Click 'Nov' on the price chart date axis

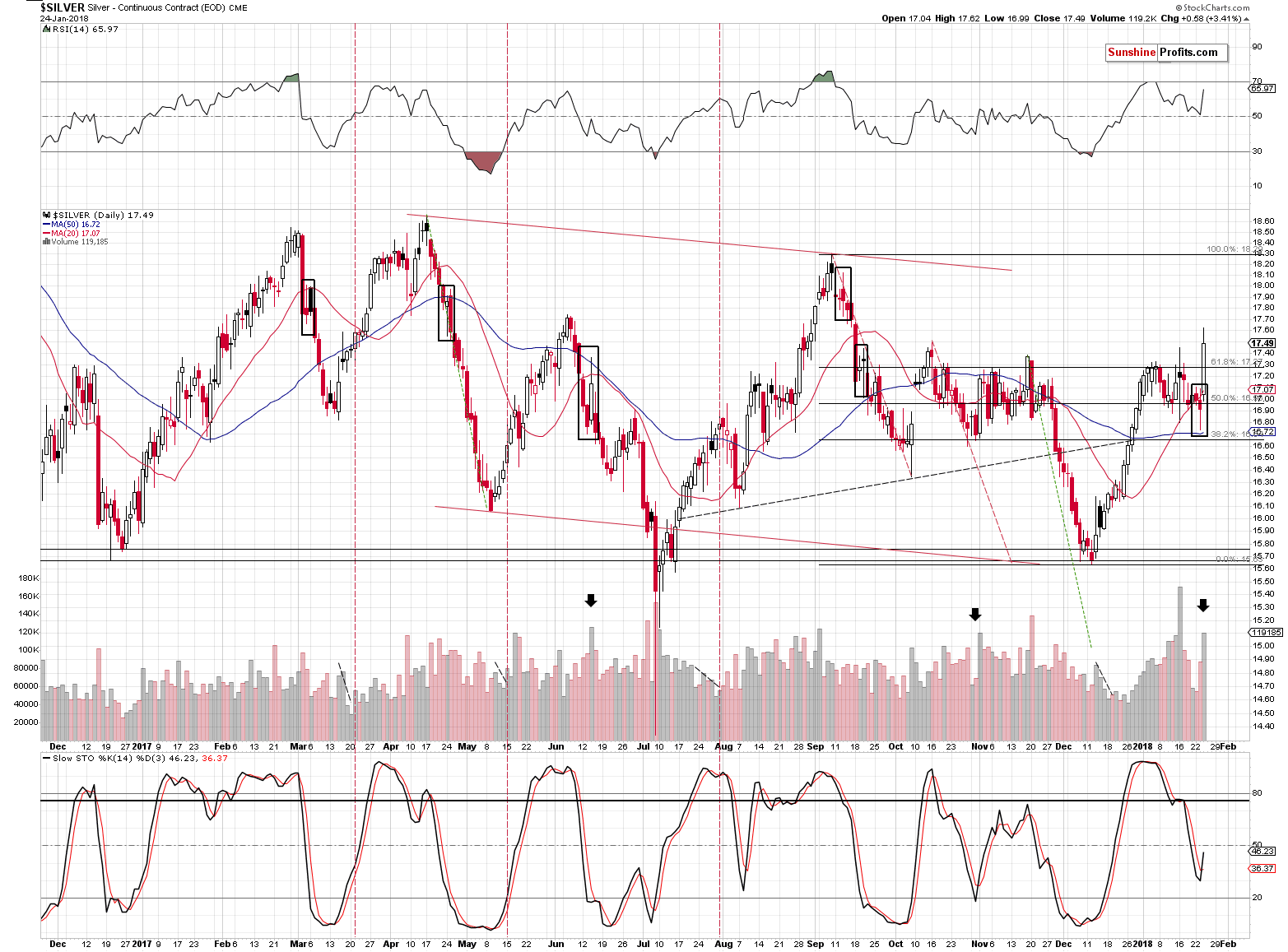[x=979, y=746]
